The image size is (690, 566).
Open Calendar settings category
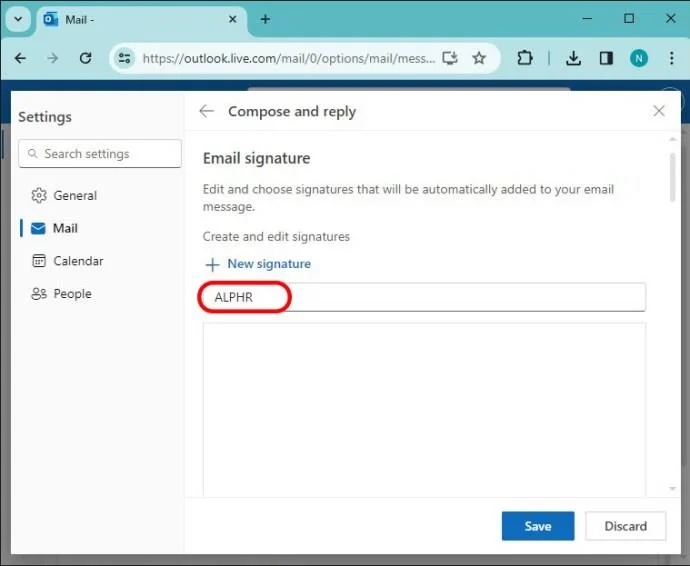68,261
